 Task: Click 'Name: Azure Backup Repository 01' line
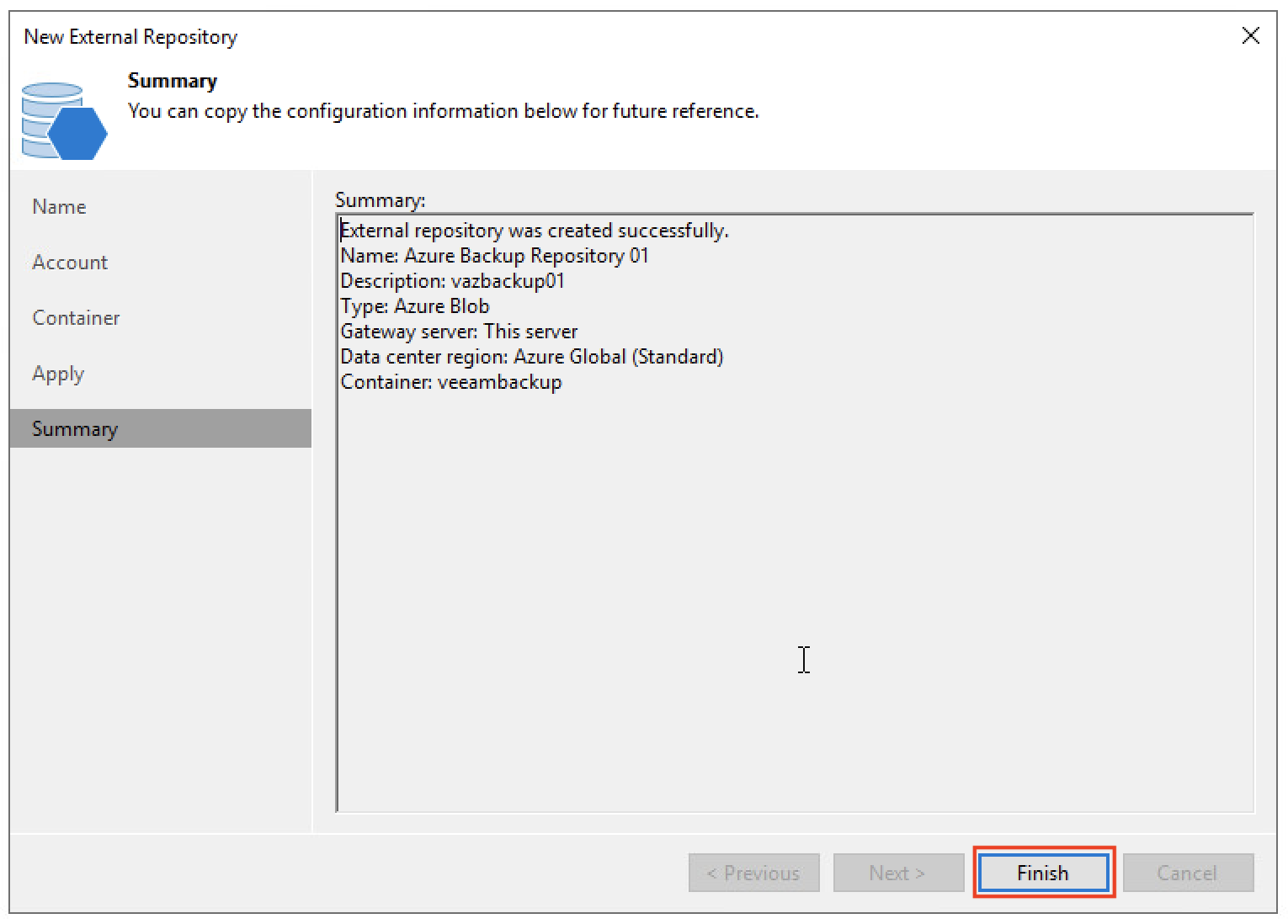pos(495,256)
